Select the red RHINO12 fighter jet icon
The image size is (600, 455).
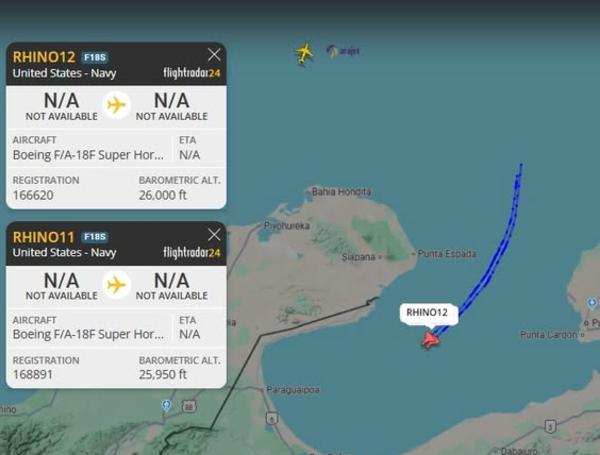coord(430,340)
